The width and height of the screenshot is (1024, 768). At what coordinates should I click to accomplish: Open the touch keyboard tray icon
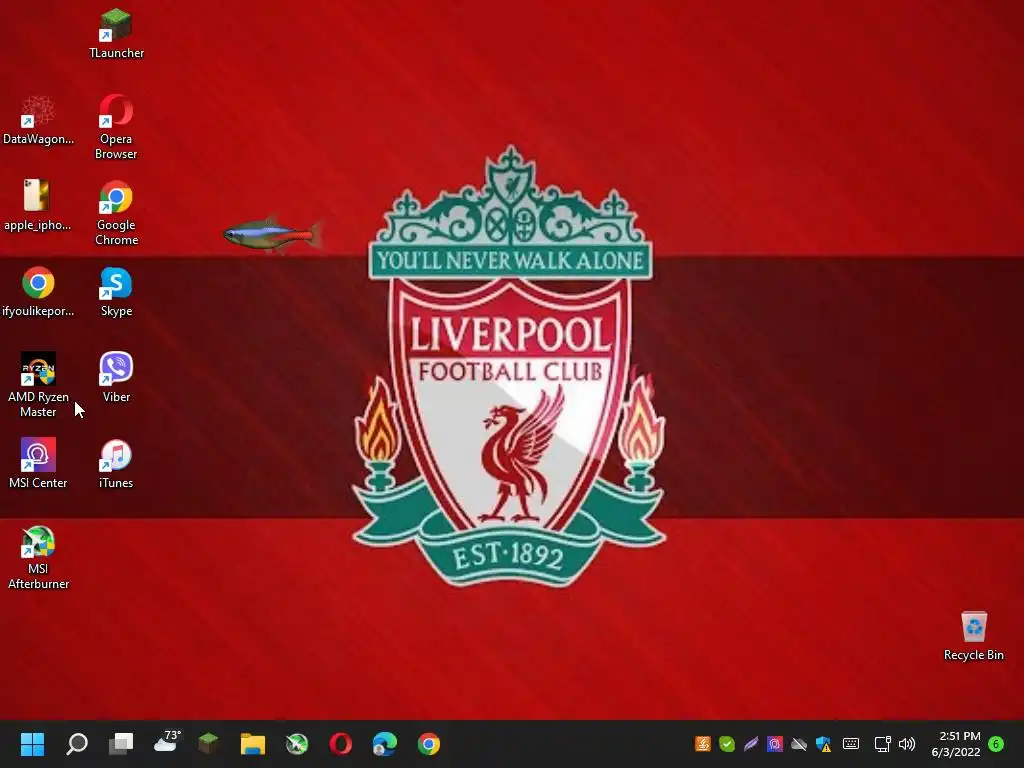coord(851,744)
